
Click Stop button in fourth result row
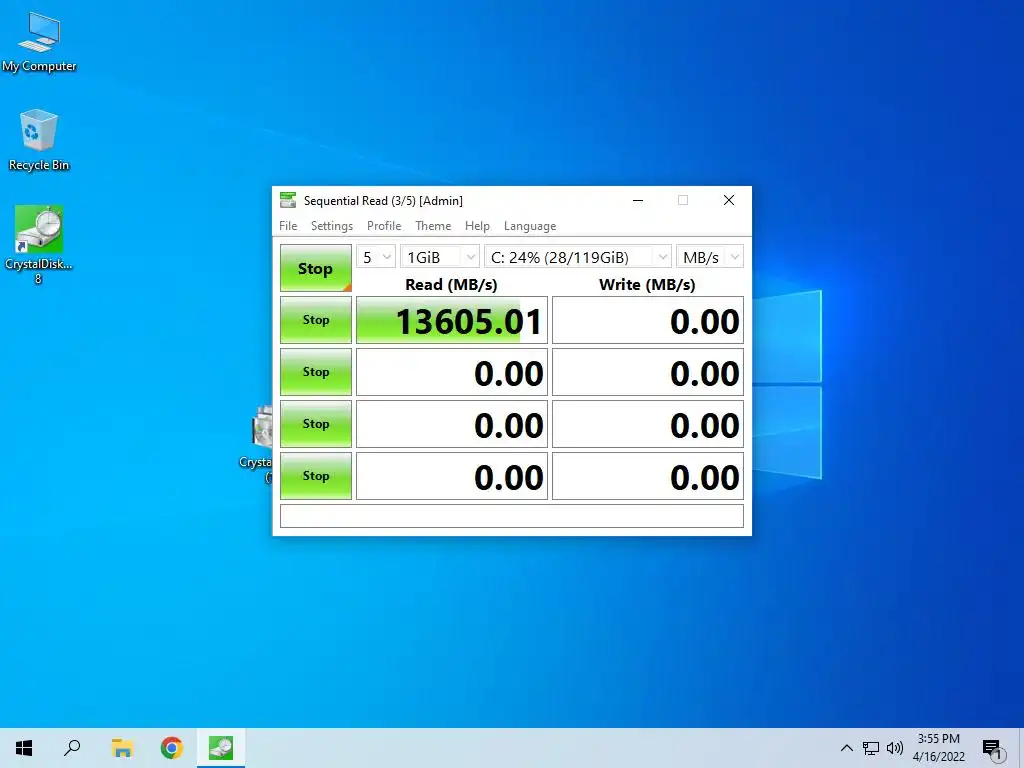point(315,476)
